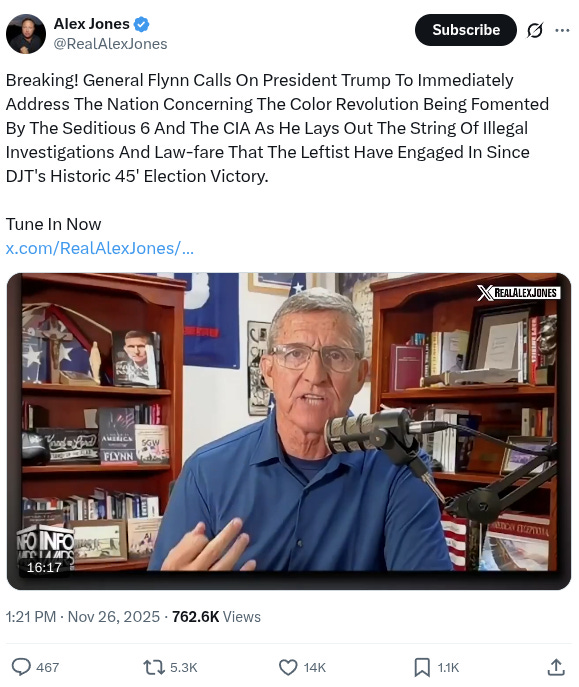Open Alex Jones profile avatar
This screenshot has width=579, height=687.
click(26, 34)
